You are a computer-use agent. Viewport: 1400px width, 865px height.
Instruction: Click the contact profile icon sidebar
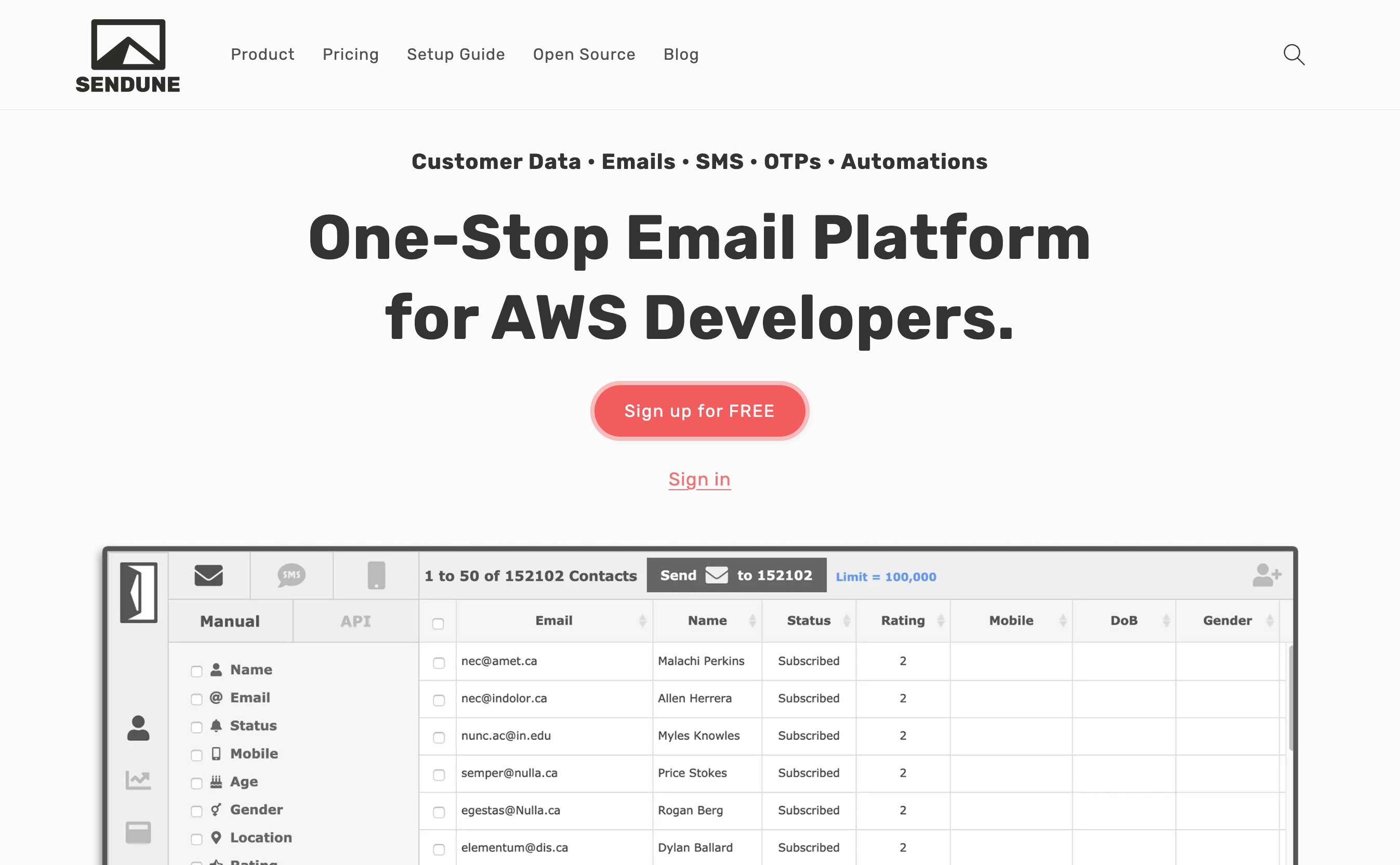(138, 728)
